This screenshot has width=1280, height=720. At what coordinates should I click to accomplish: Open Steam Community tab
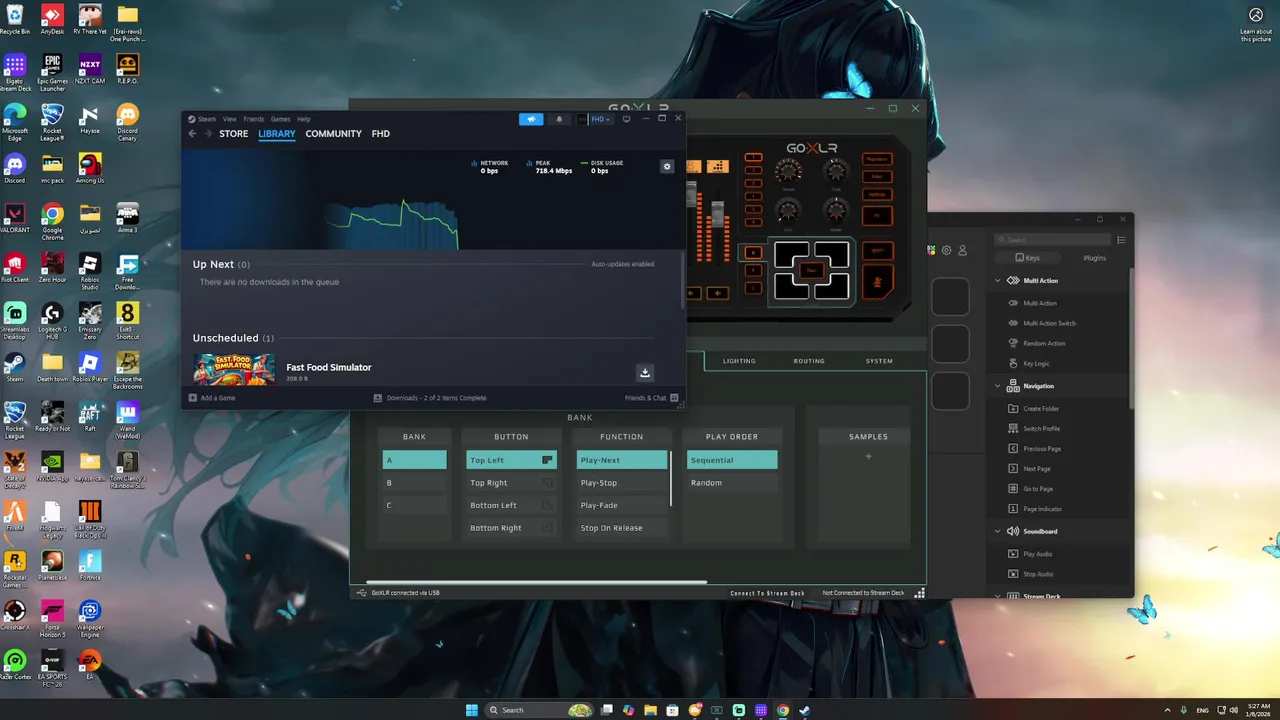334,134
